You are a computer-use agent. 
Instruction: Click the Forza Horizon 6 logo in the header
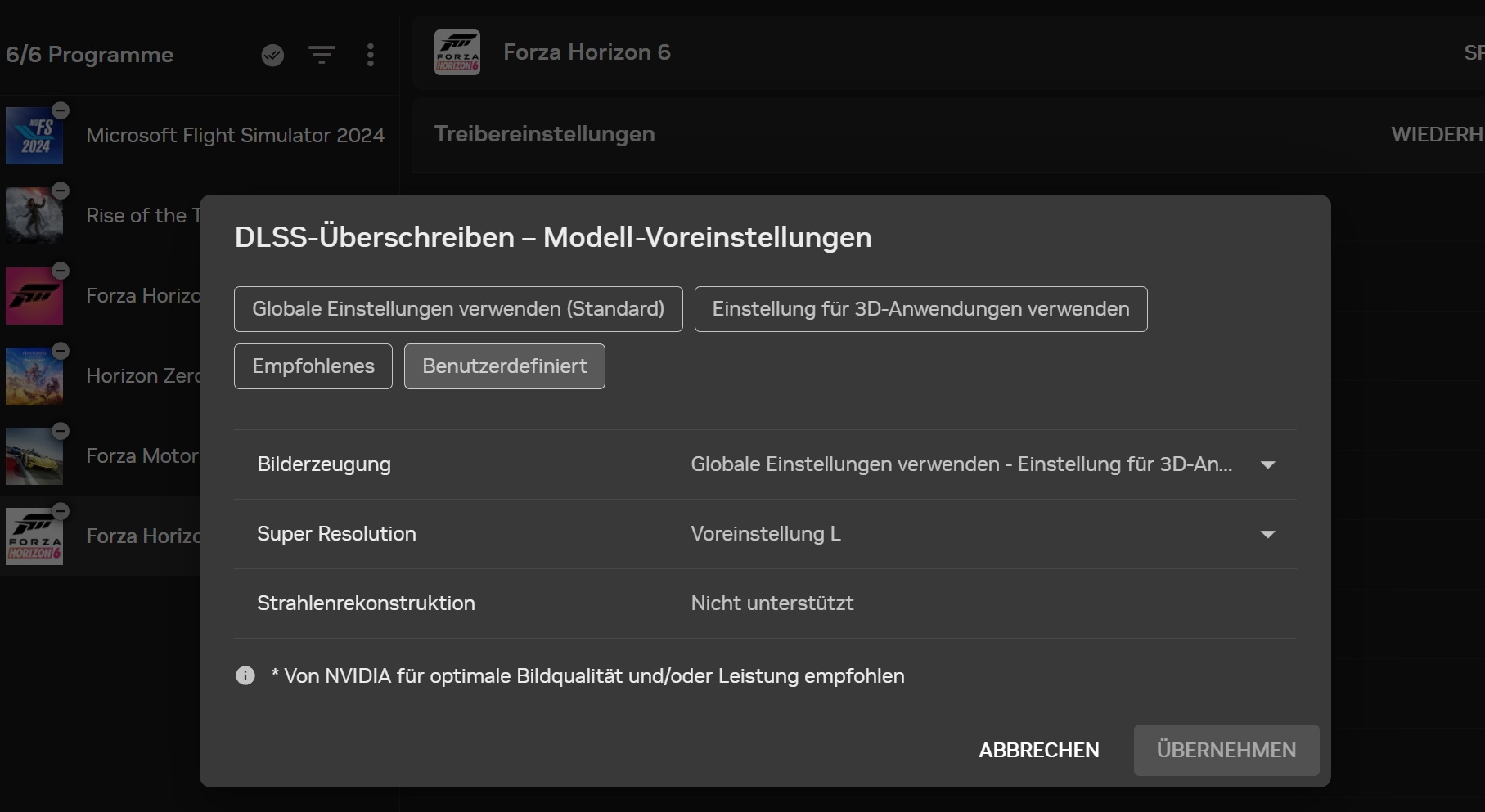(457, 52)
